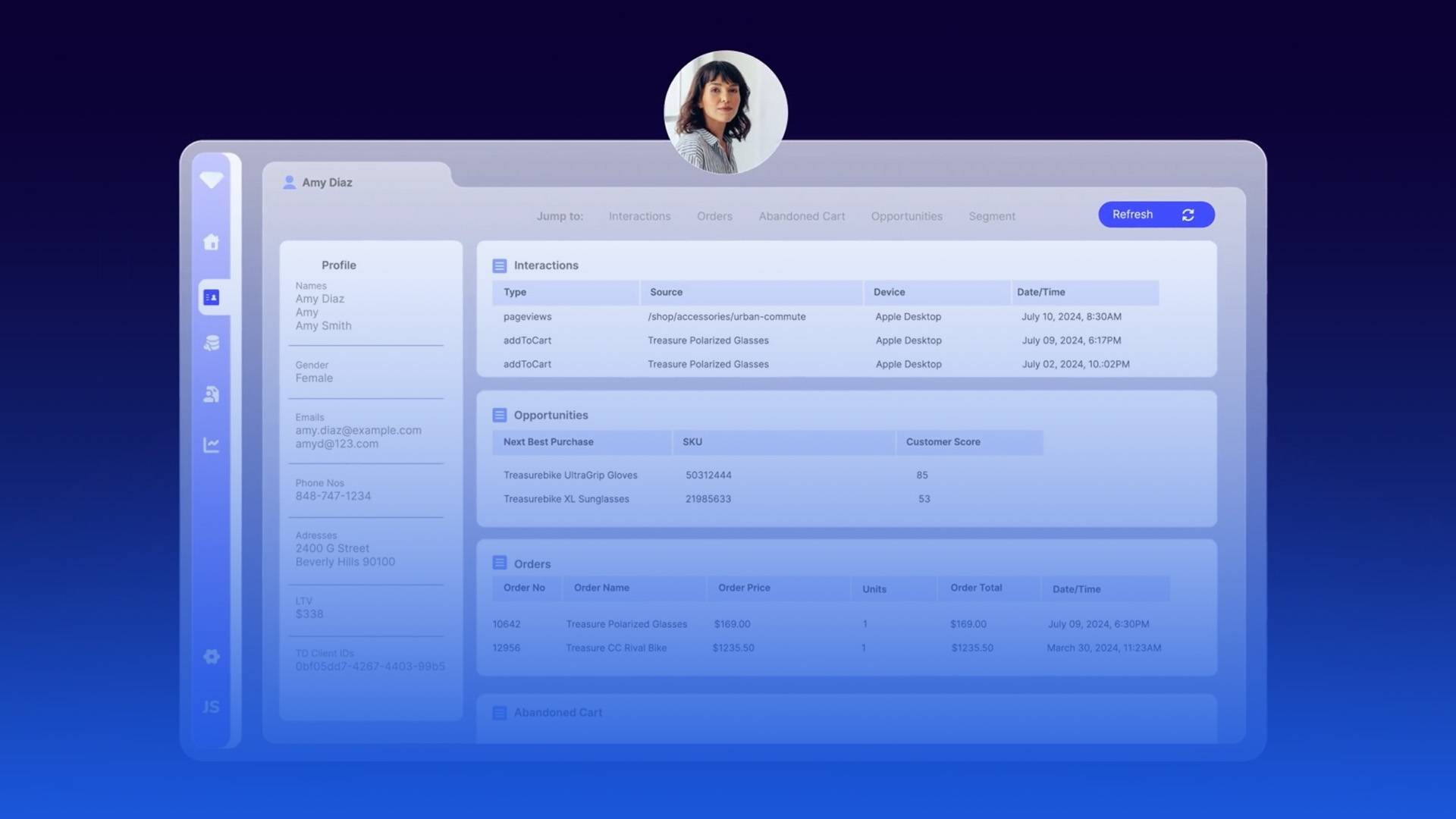The image size is (1456, 819).
Task: Click the diamond logo icon in sidebar
Action: (x=212, y=180)
